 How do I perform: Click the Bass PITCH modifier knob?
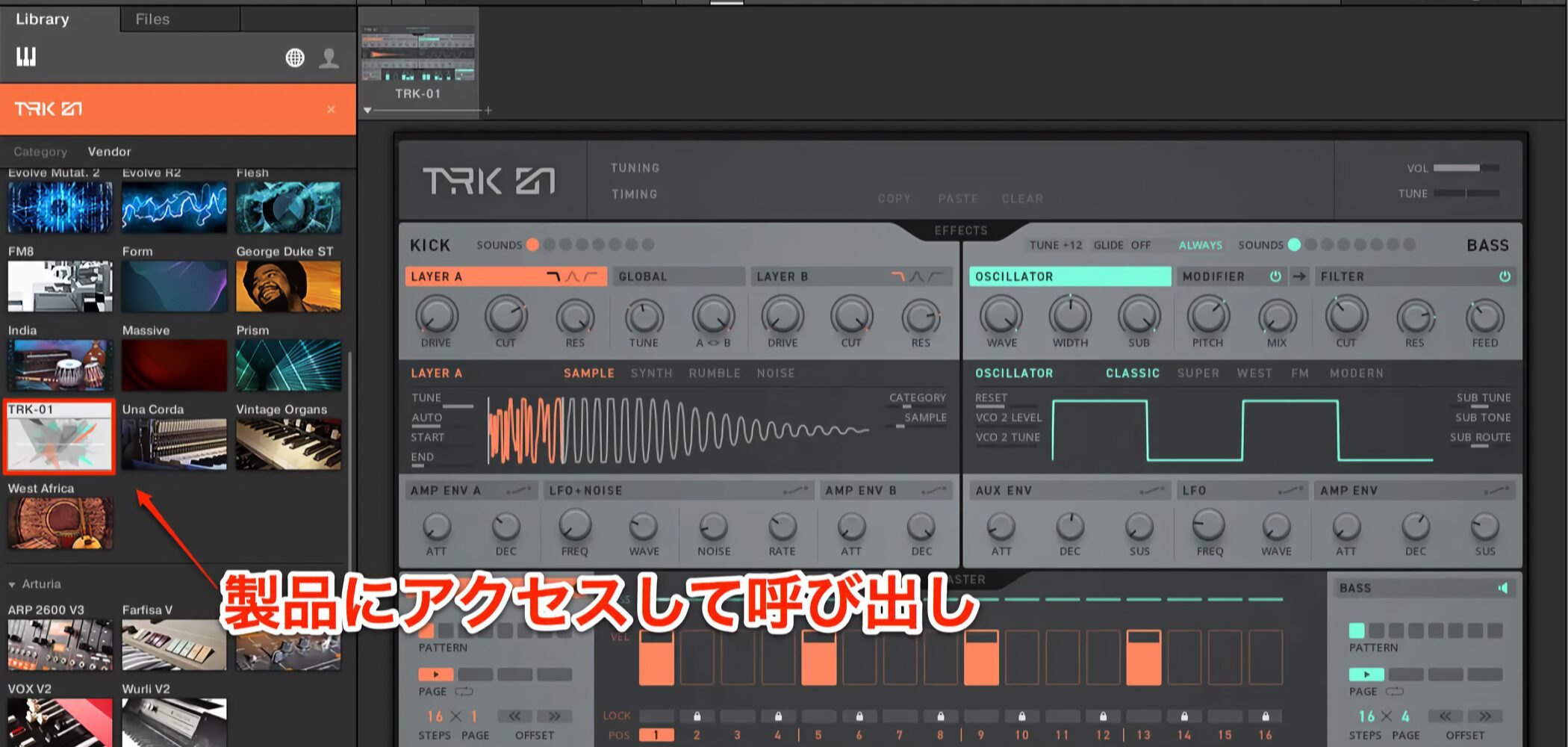(x=1208, y=316)
